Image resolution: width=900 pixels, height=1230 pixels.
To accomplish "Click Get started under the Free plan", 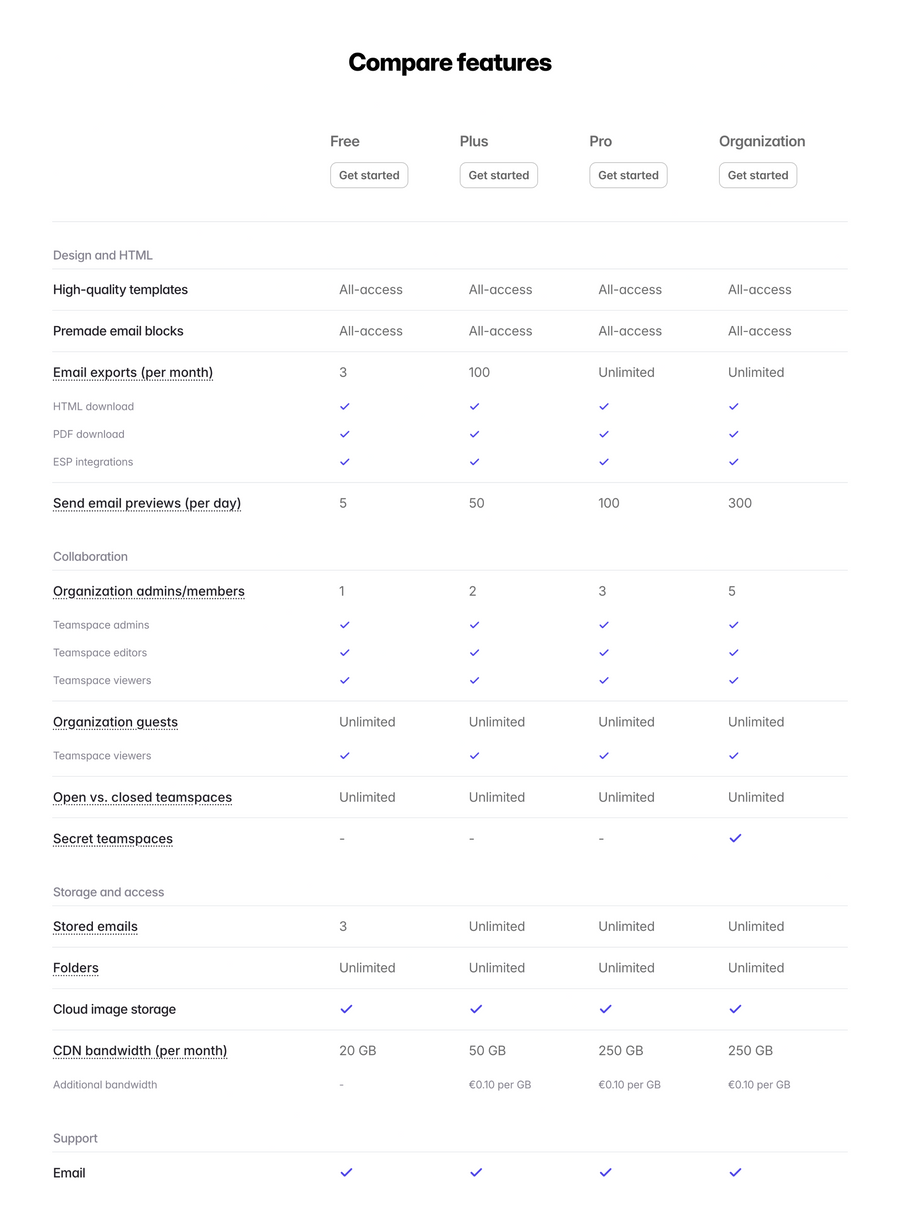I will 369,175.
